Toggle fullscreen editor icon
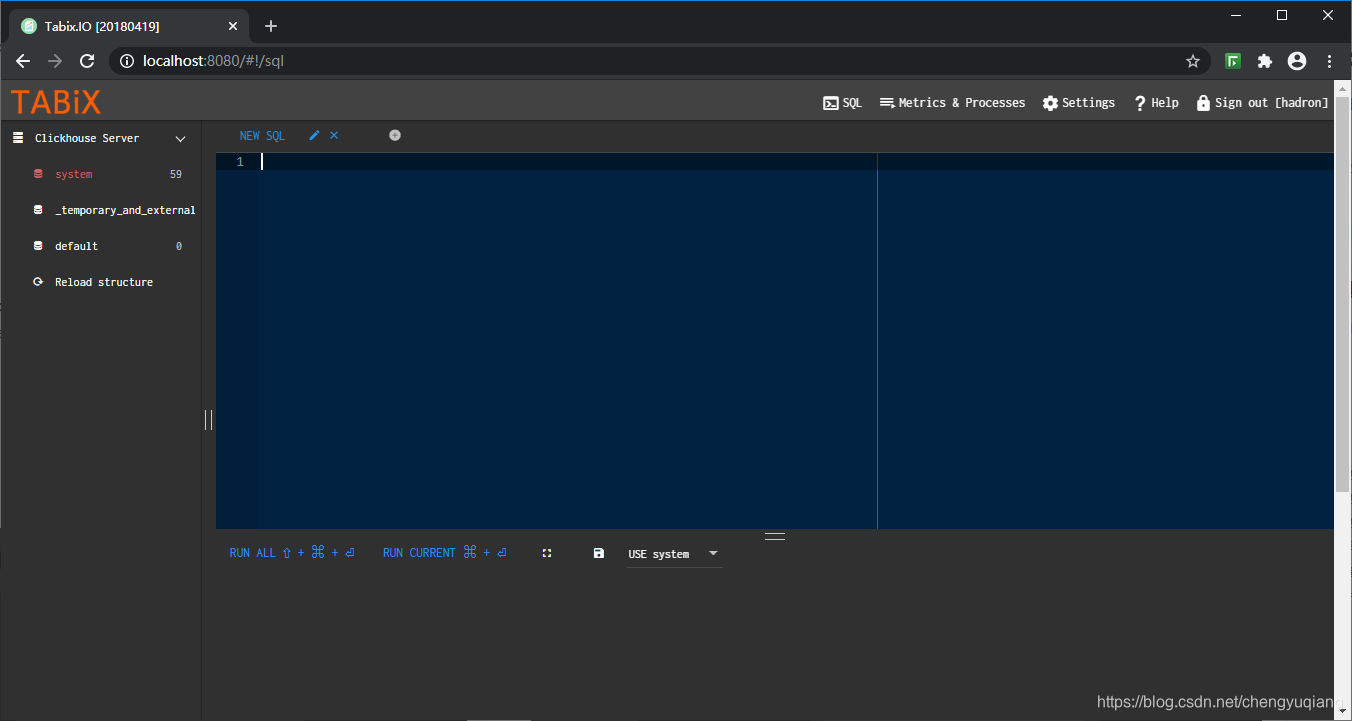The height and width of the screenshot is (721, 1352). click(x=547, y=553)
